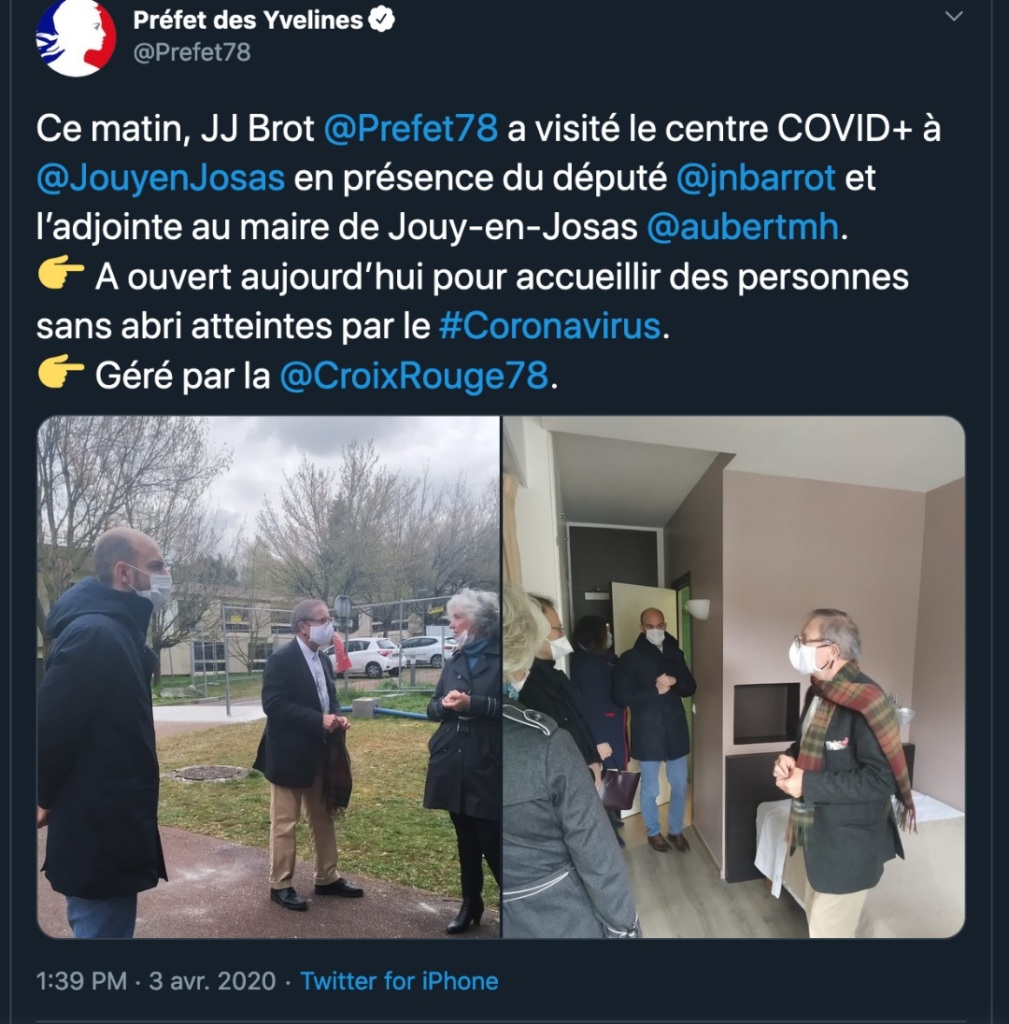Click the 3 avr. 2020 date
Viewport: 1009px width, 1024px height.
pyautogui.click(x=213, y=981)
